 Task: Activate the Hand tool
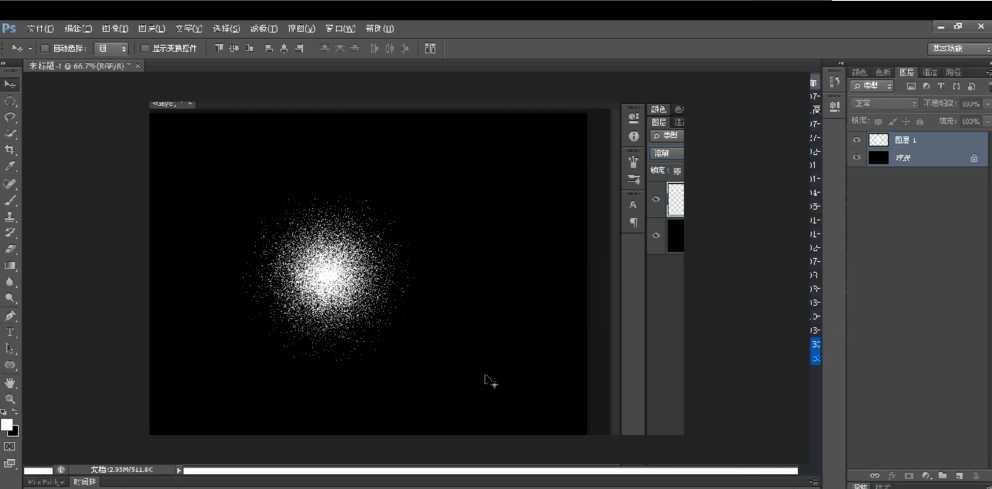click(10, 382)
